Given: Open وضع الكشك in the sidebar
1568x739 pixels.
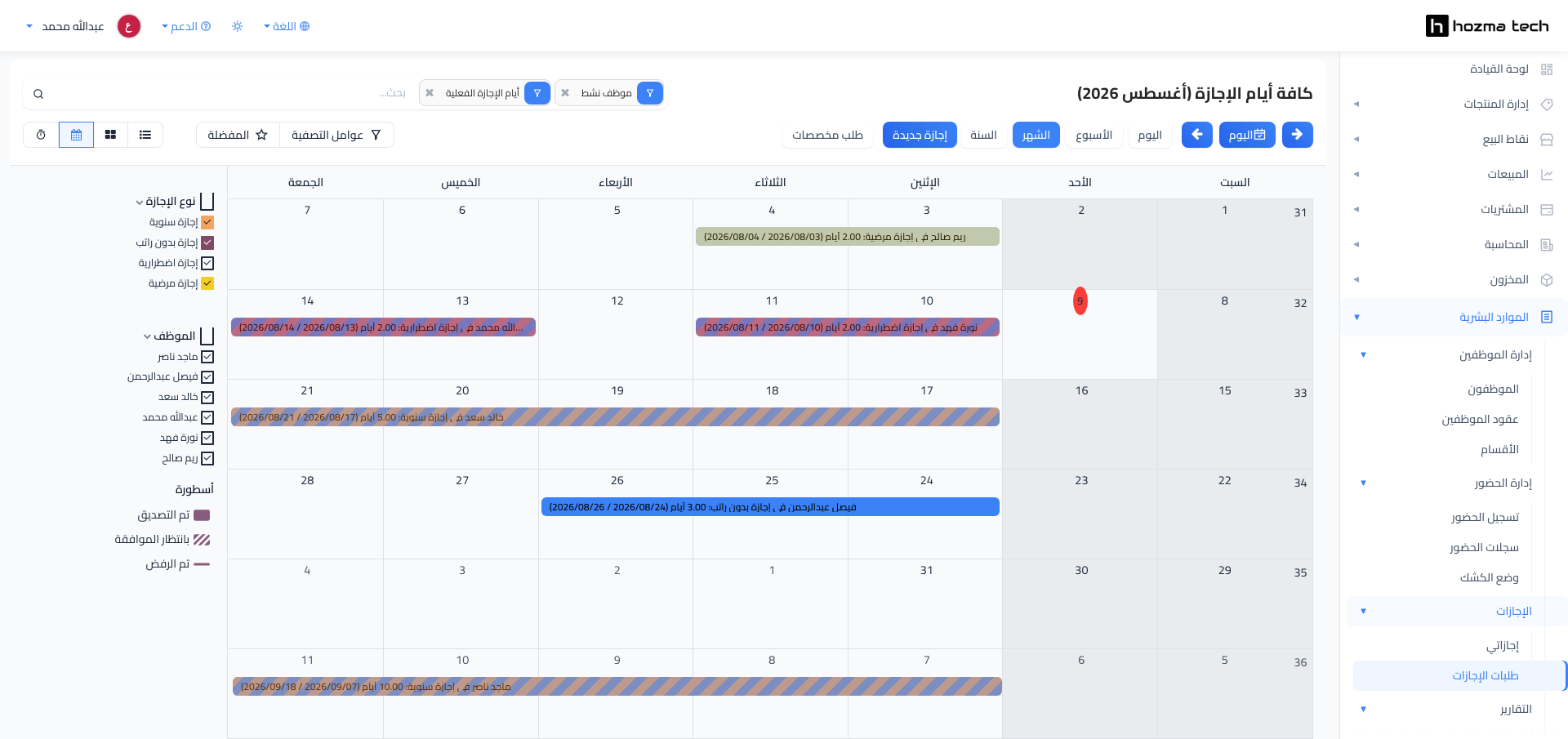Looking at the screenshot, I should (x=1489, y=577).
